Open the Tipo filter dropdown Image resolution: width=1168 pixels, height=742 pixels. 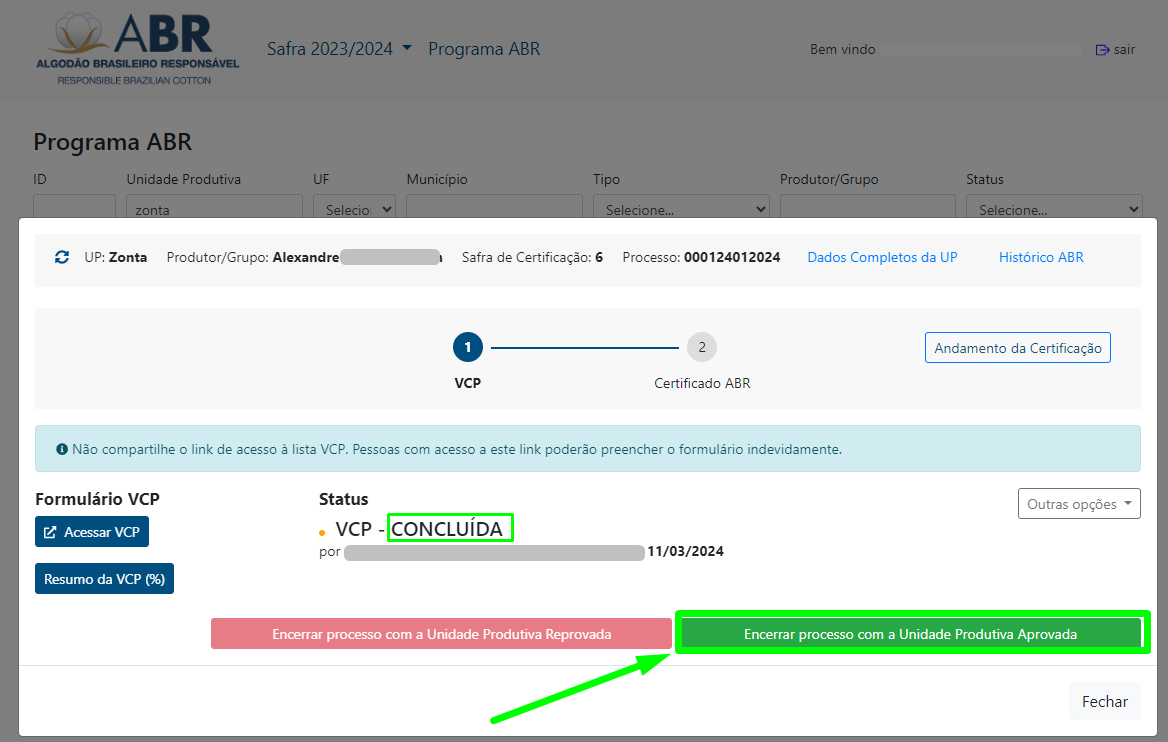pos(681,209)
